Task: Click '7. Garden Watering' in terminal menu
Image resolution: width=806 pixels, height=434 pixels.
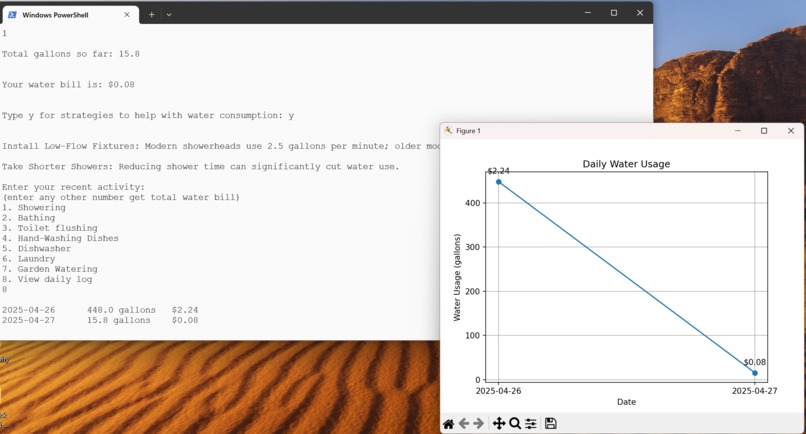Action: click(49, 269)
